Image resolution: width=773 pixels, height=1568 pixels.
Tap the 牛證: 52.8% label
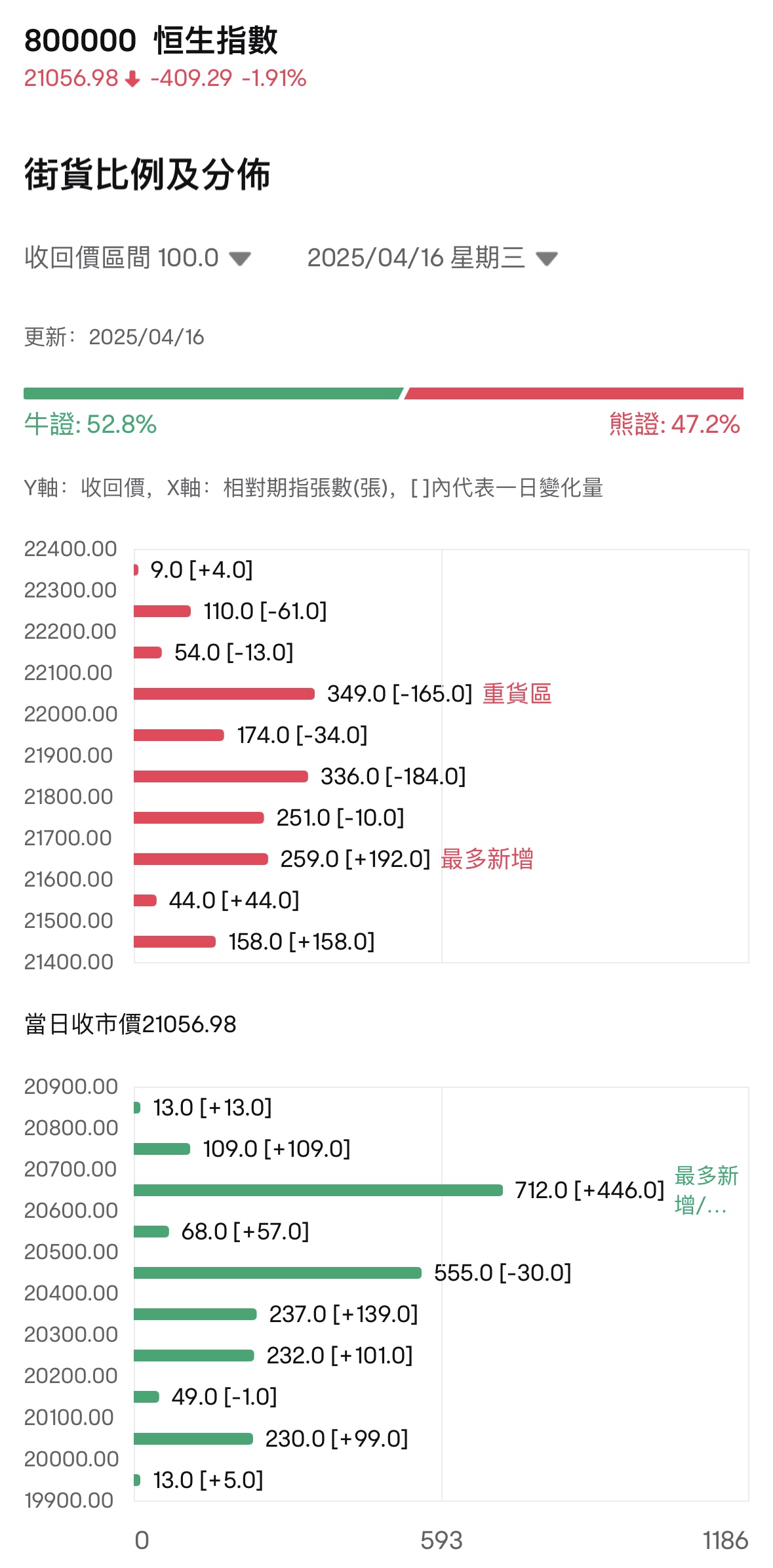(x=90, y=424)
